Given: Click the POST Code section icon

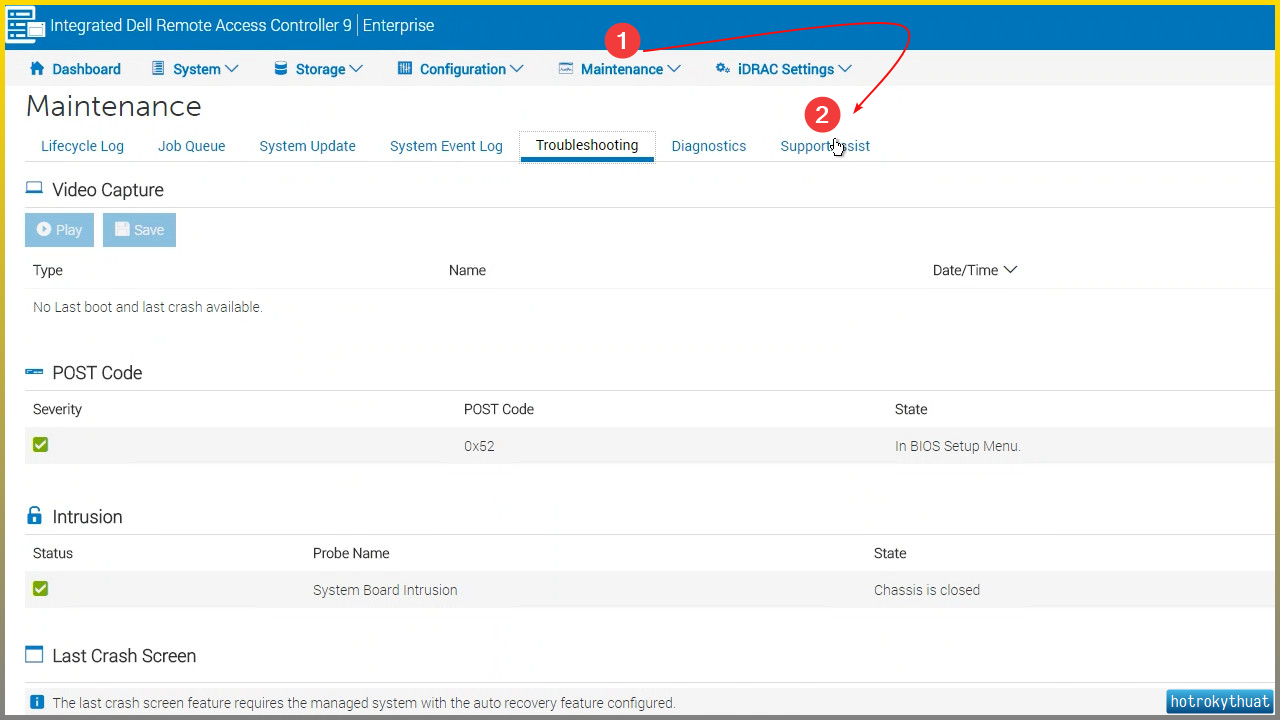Looking at the screenshot, I should [34, 372].
